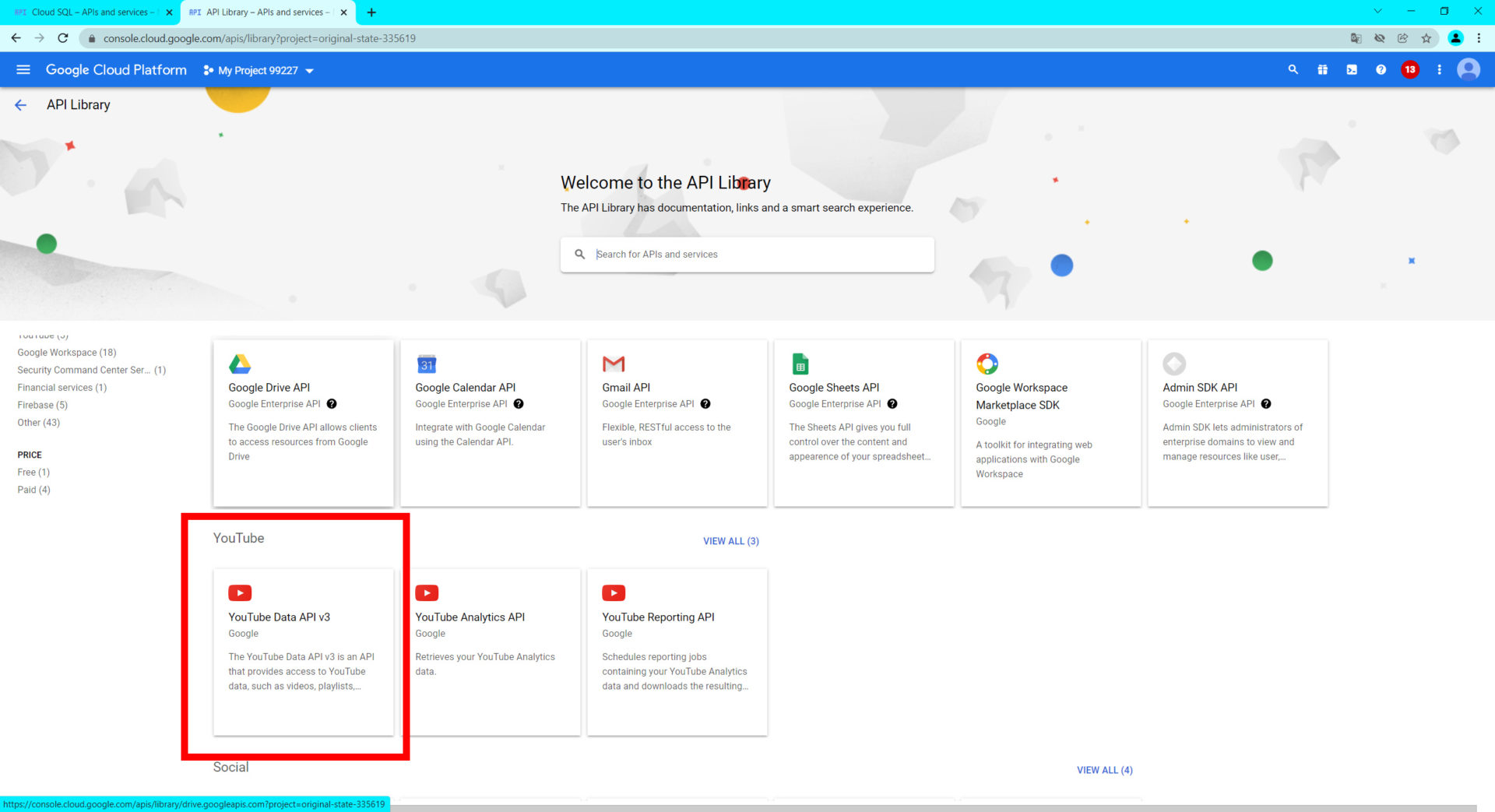Close the API Library browser tab
Viewport: 1495px width, 812px height.
[x=343, y=12]
